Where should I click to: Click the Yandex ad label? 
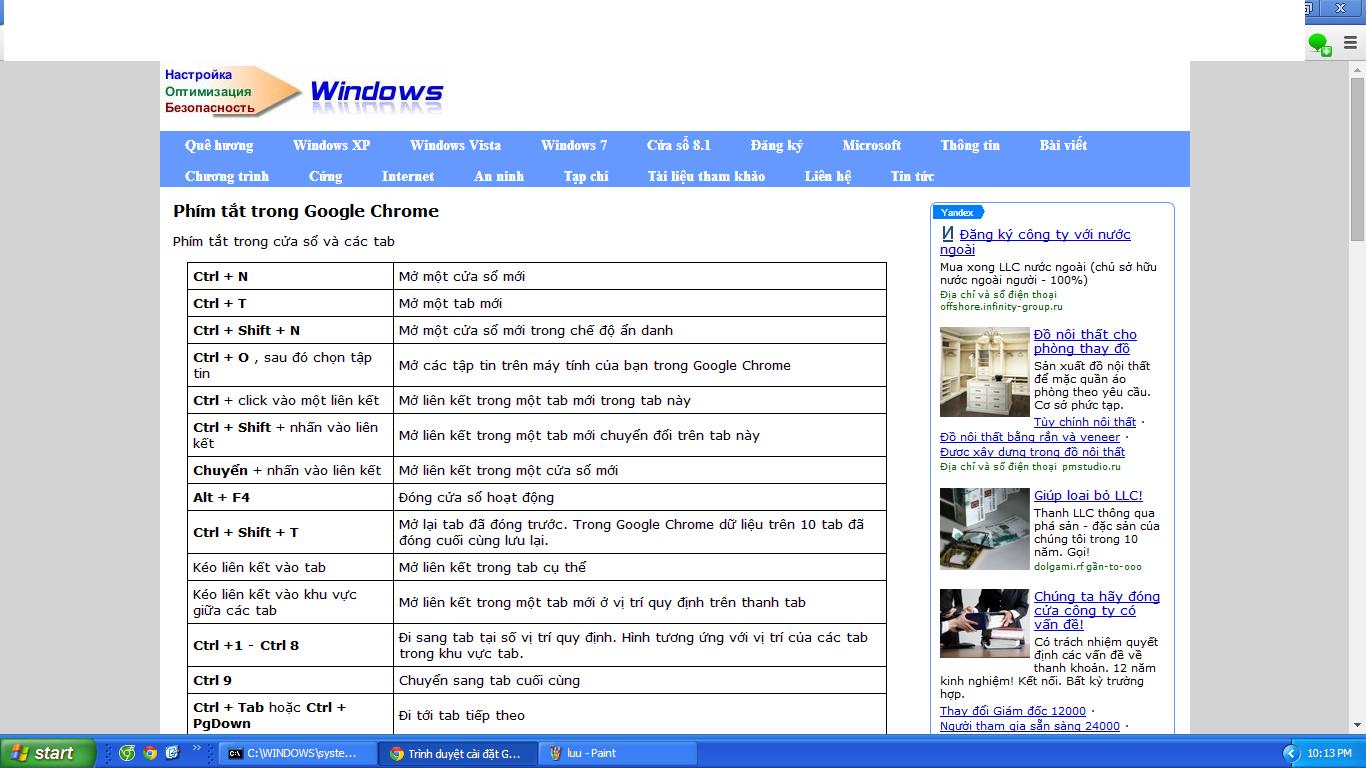click(x=958, y=212)
